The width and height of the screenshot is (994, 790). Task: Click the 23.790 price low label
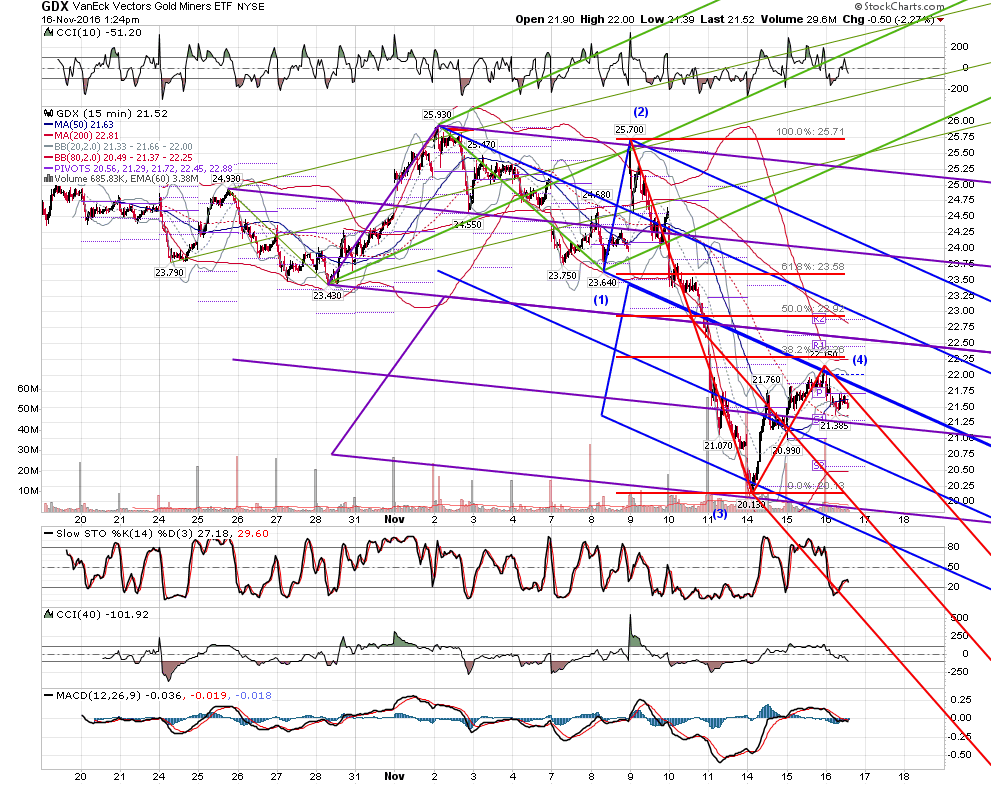coord(169,273)
